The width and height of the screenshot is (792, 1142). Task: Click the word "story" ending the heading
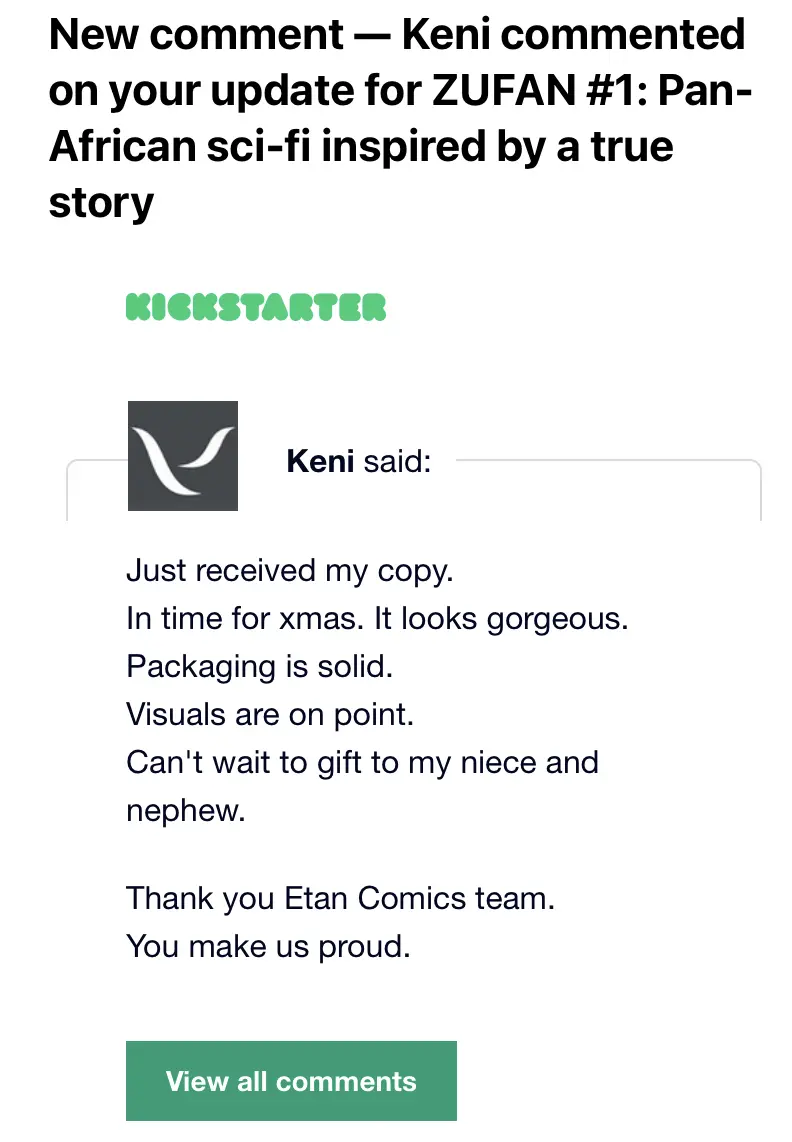point(101,203)
